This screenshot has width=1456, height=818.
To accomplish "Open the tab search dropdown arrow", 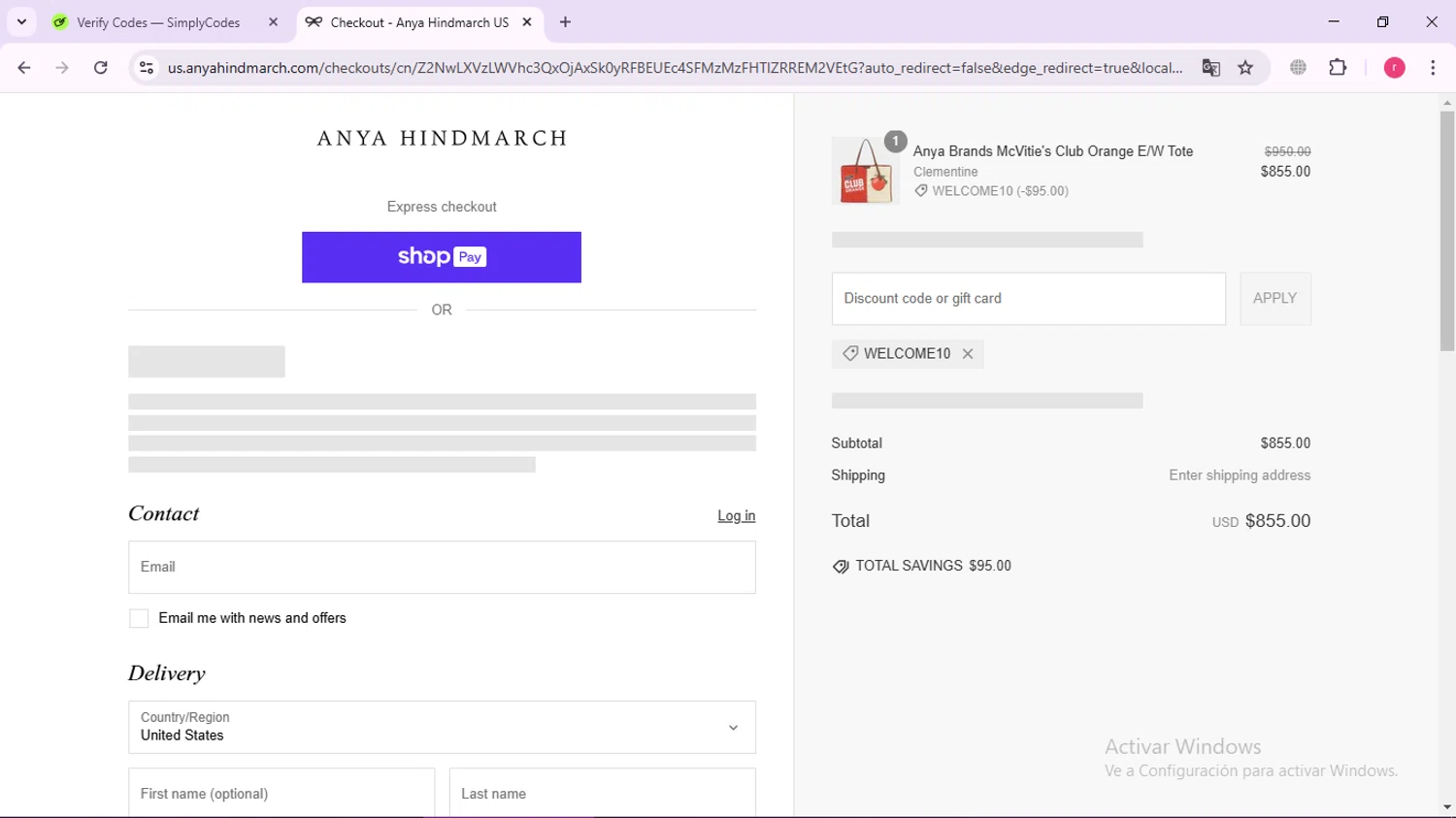I will coord(21,22).
